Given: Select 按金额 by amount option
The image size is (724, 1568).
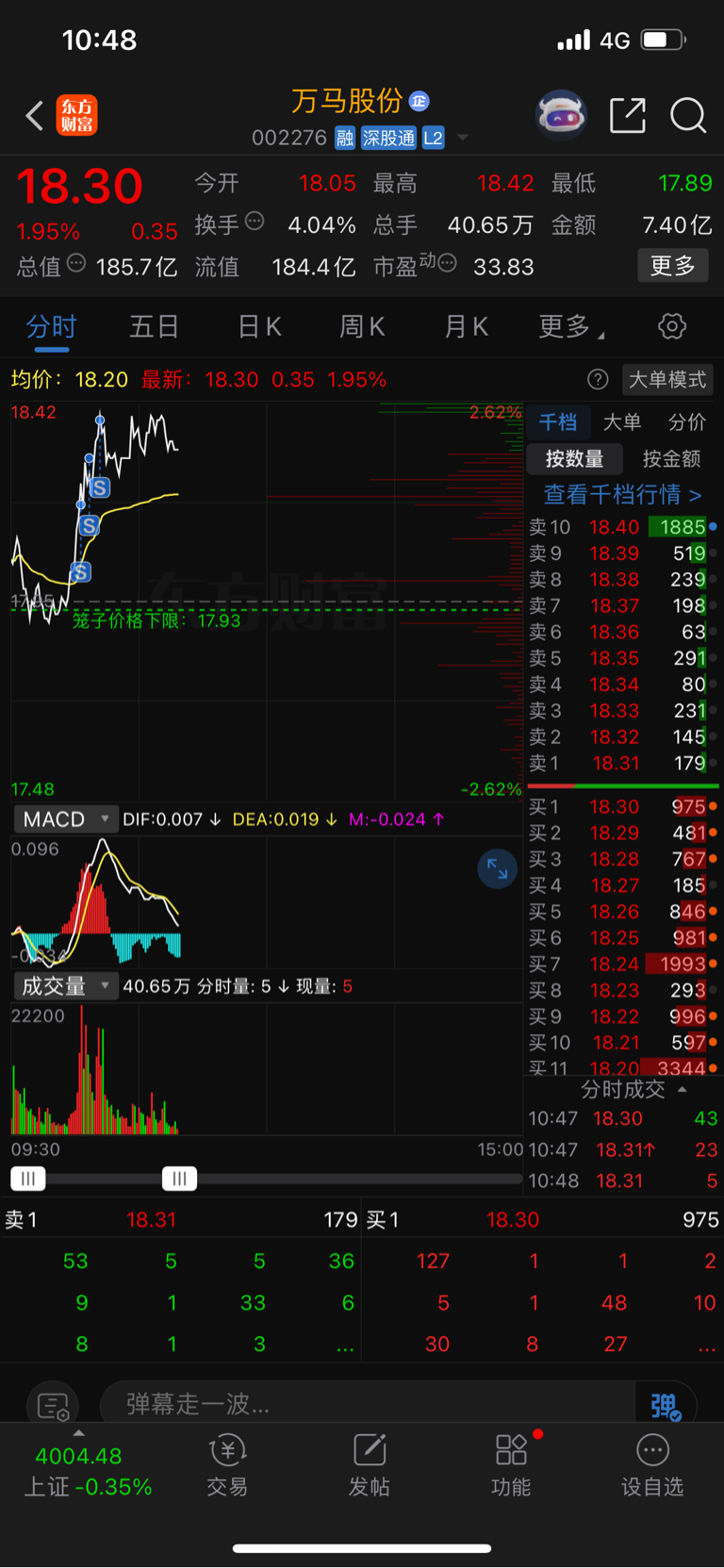Looking at the screenshot, I should click(x=671, y=459).
